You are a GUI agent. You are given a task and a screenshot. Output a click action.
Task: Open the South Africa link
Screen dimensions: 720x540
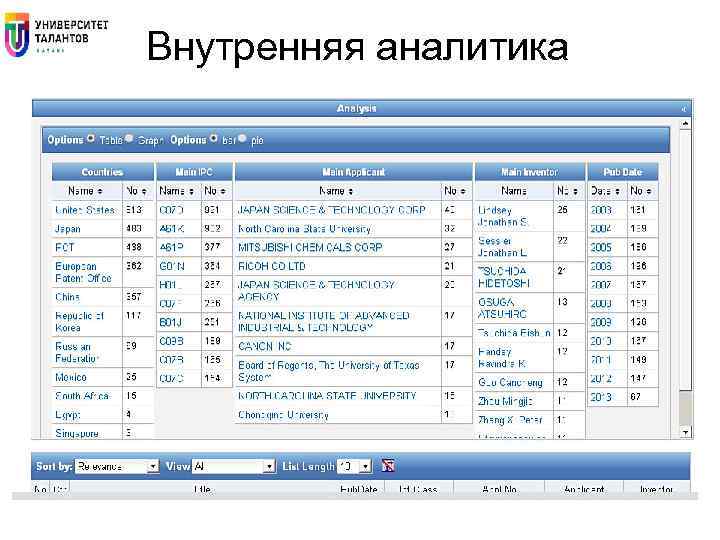[82, 396]
